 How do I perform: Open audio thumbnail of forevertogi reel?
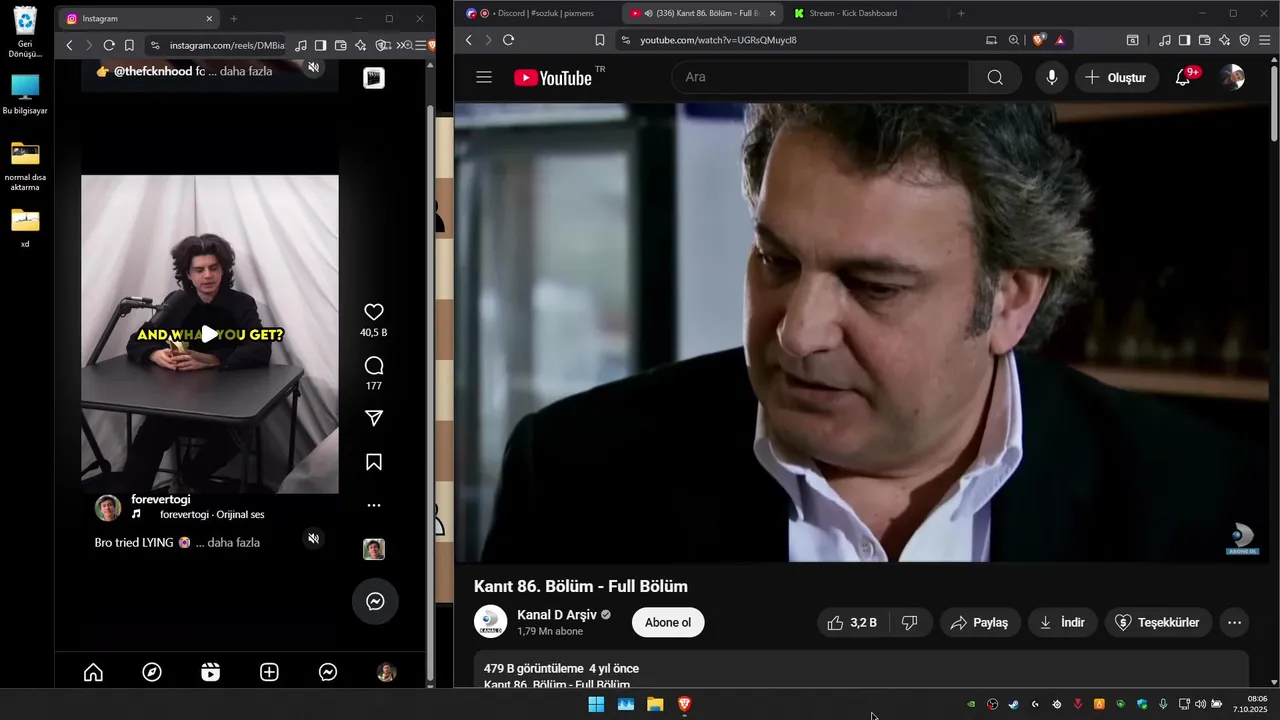pyautogui.click(x=374, y=549)
